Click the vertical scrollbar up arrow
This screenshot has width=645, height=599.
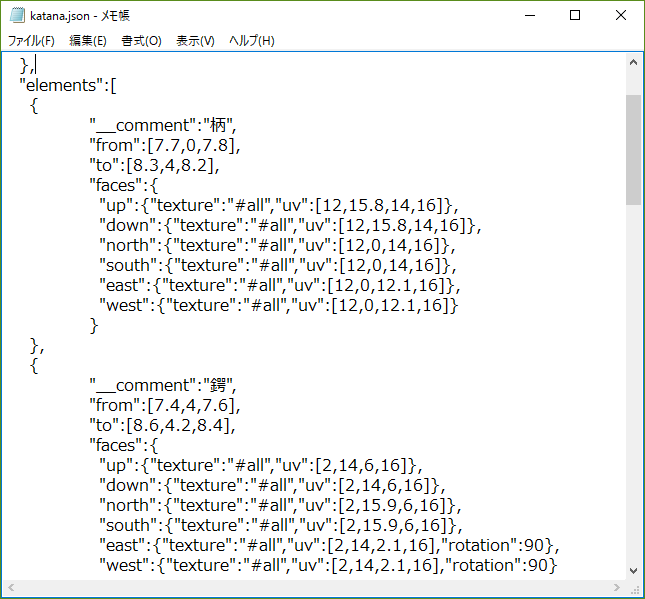pos(633,63)
